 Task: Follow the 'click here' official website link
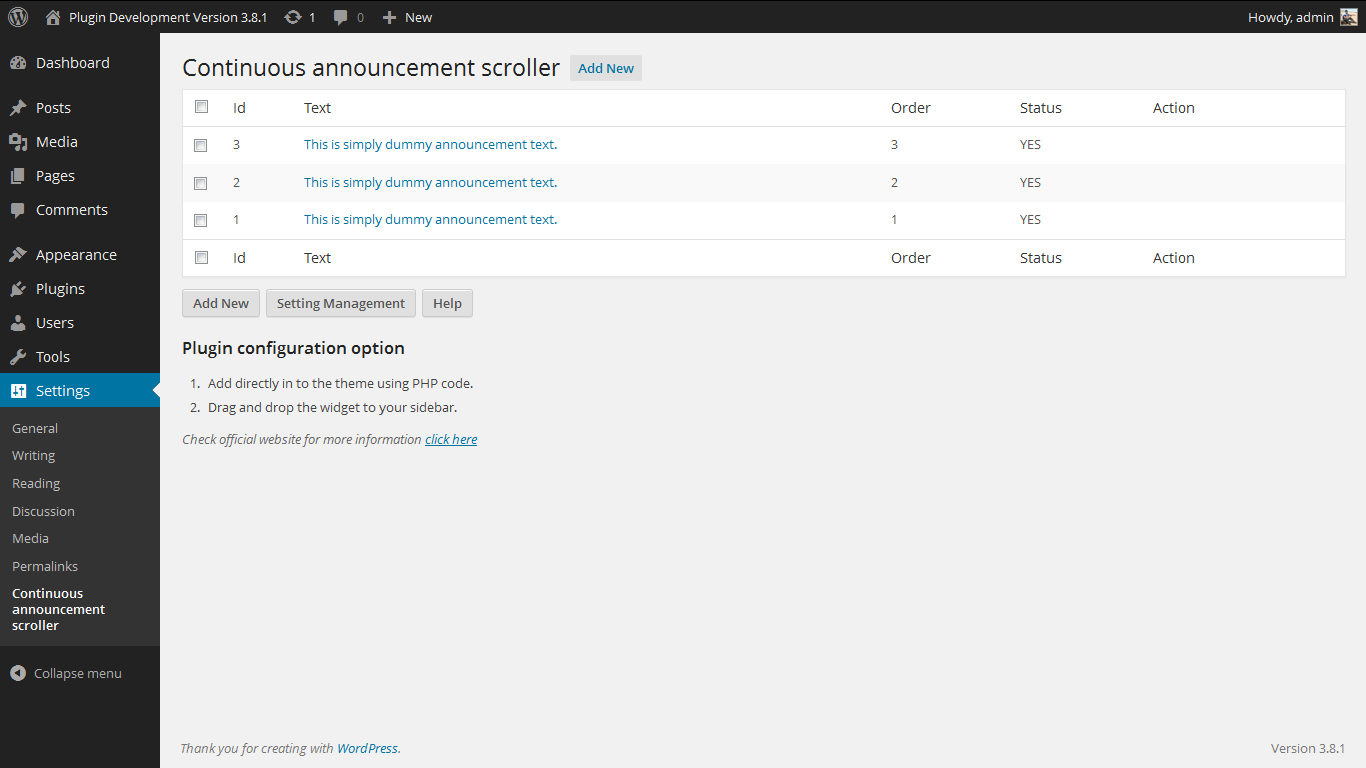click(451, 439)
